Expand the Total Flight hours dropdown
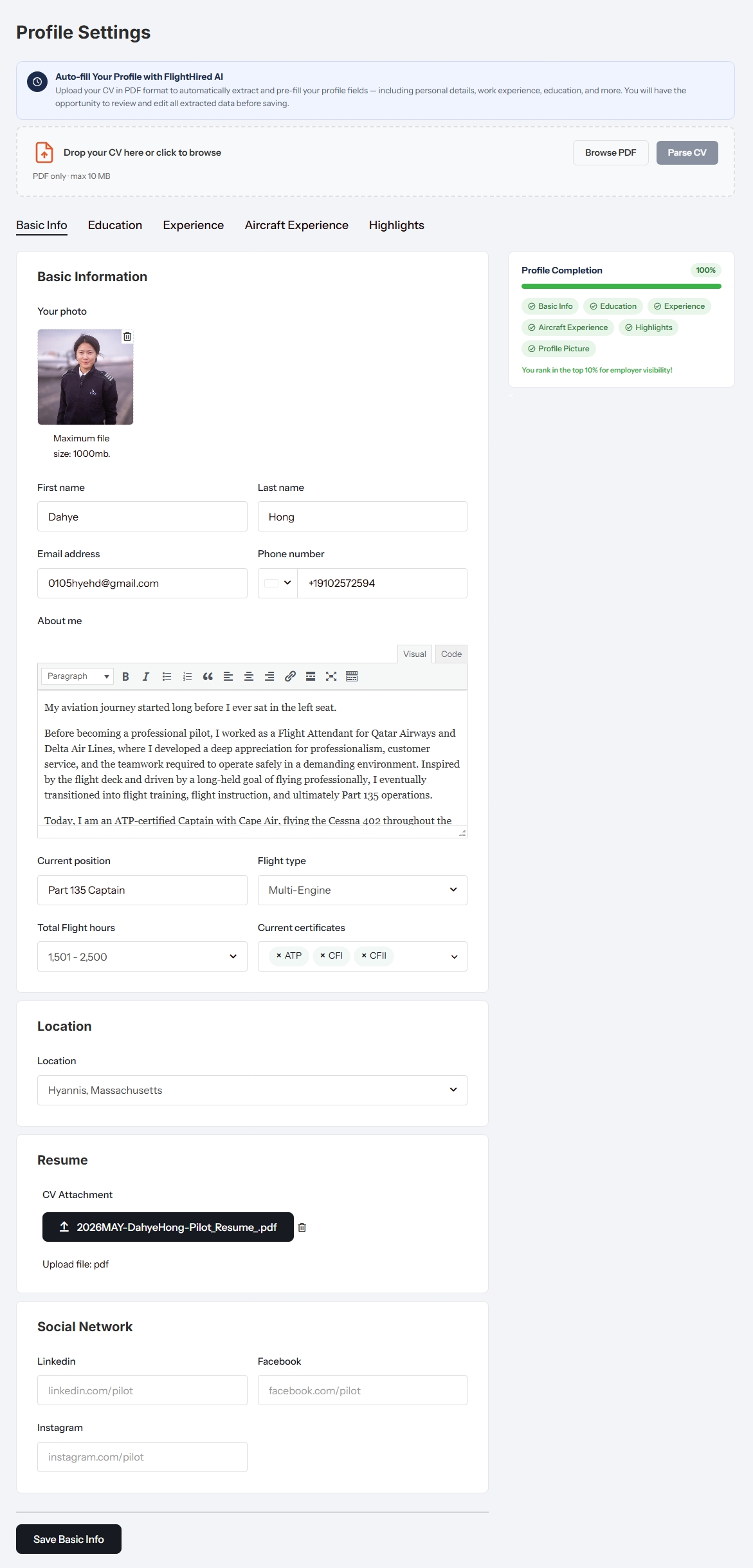Image resolution: width=753 pixels, height=1568 pixels. point(142,957)
